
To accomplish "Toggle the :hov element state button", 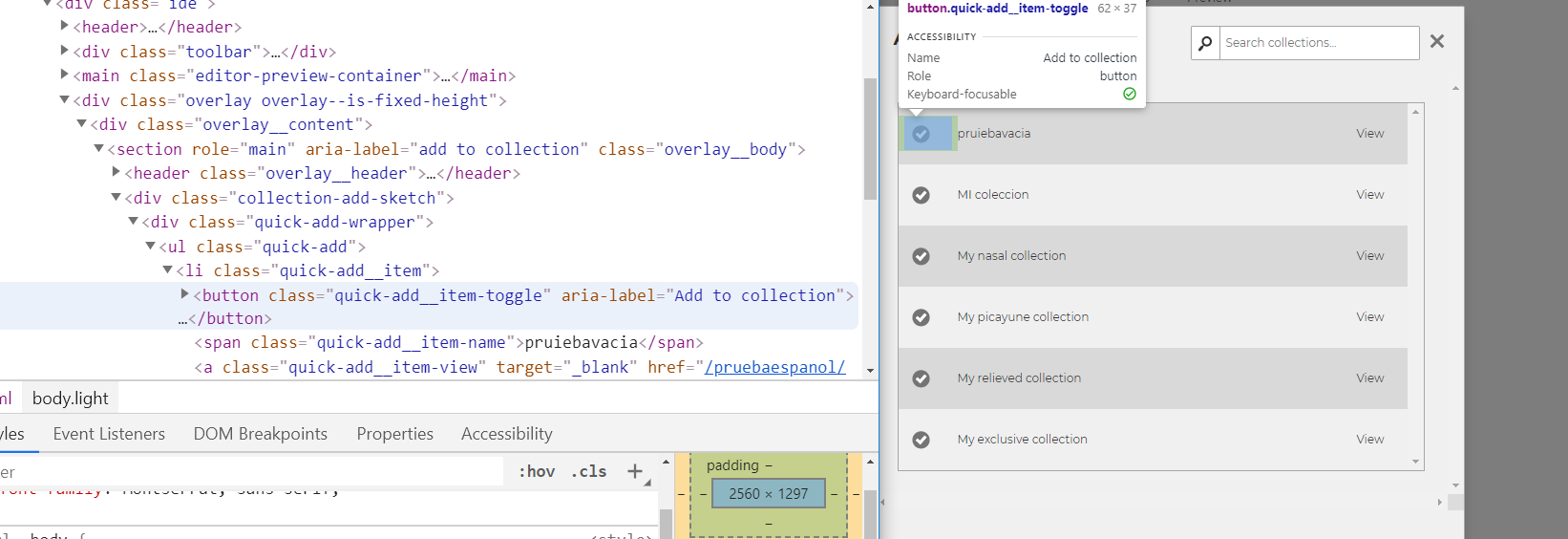I will coord(537,471).
